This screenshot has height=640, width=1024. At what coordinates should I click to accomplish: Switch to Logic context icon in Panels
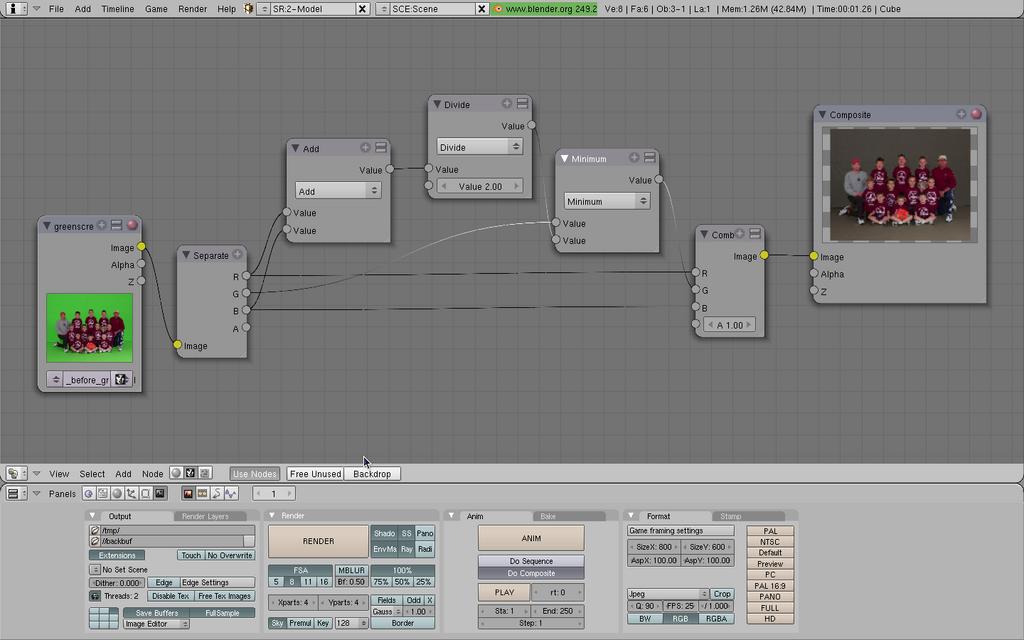pos(88,494)
